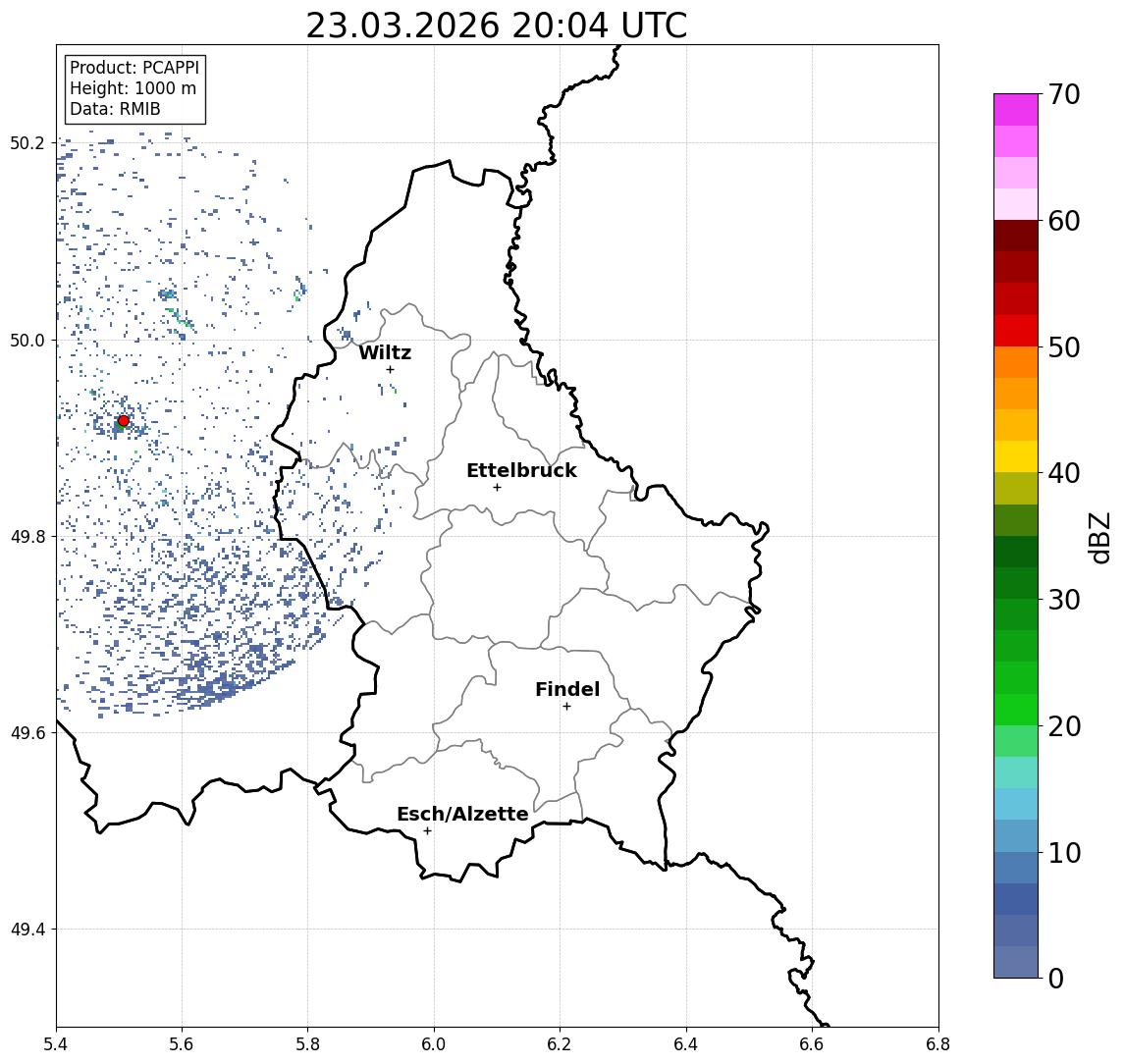Click the longitude label 5.6

coord(182,1044)
